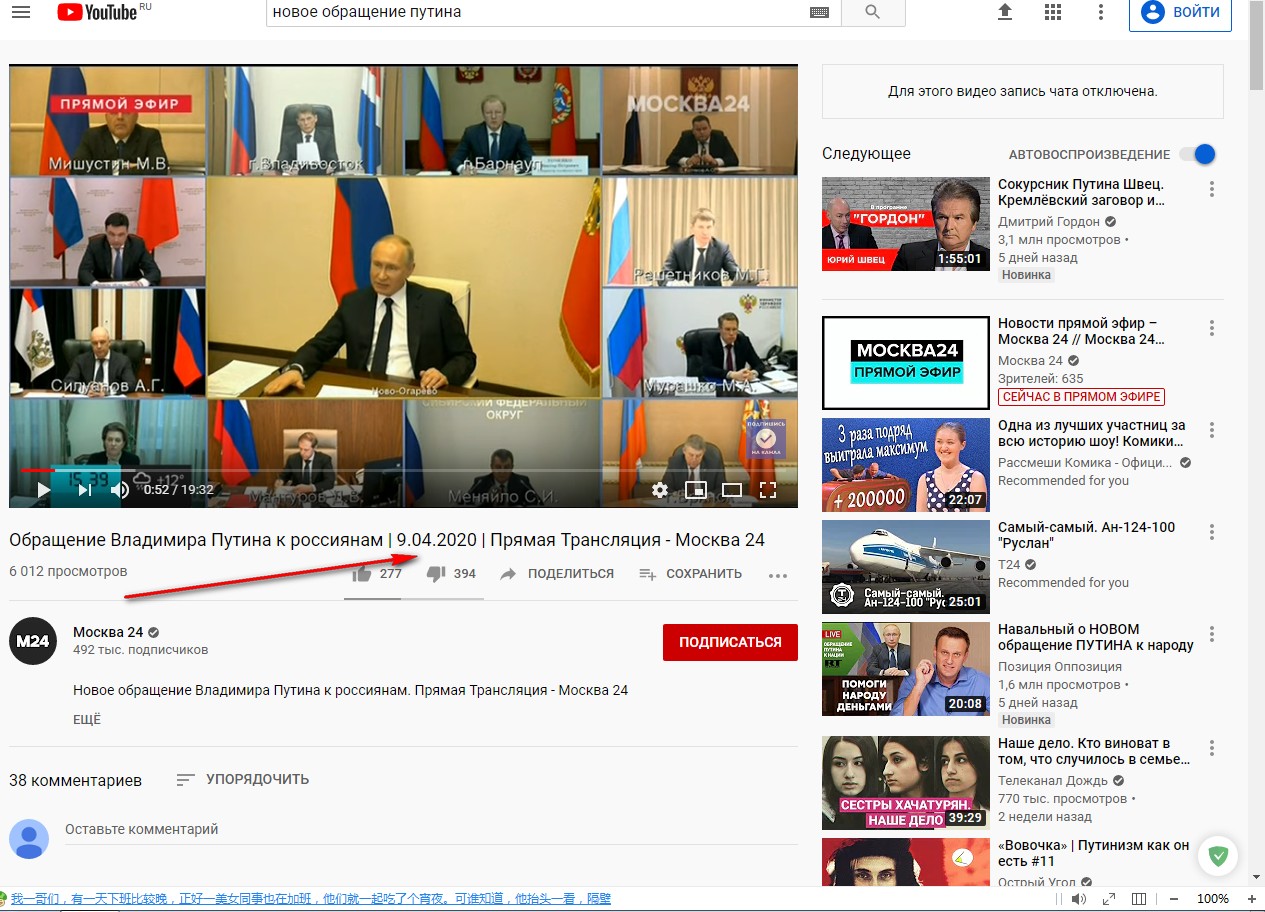The width and height of the screenshot is (1265, 912).
Task: Open video title Сокурсник Путина Швец
Action: pyautogui.click(x=1082, y=193)
